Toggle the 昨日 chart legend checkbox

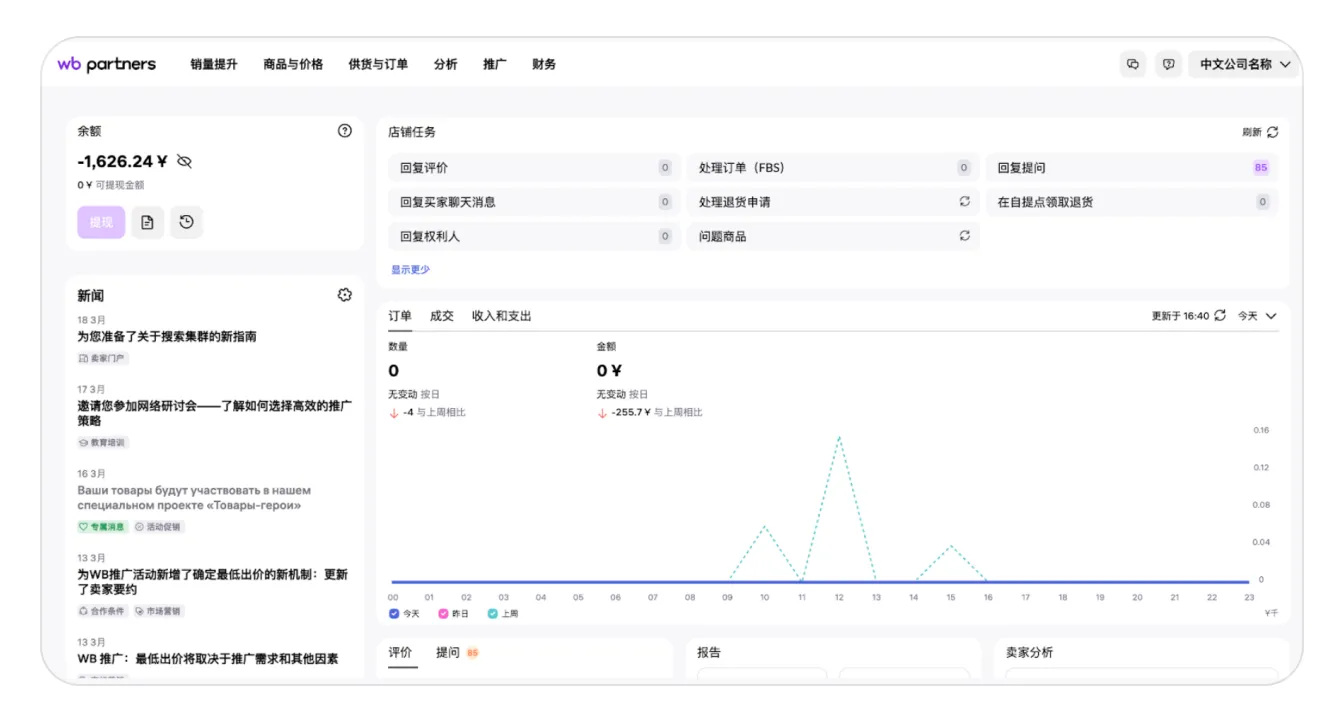pyautogui.click(x=443, y=614)
